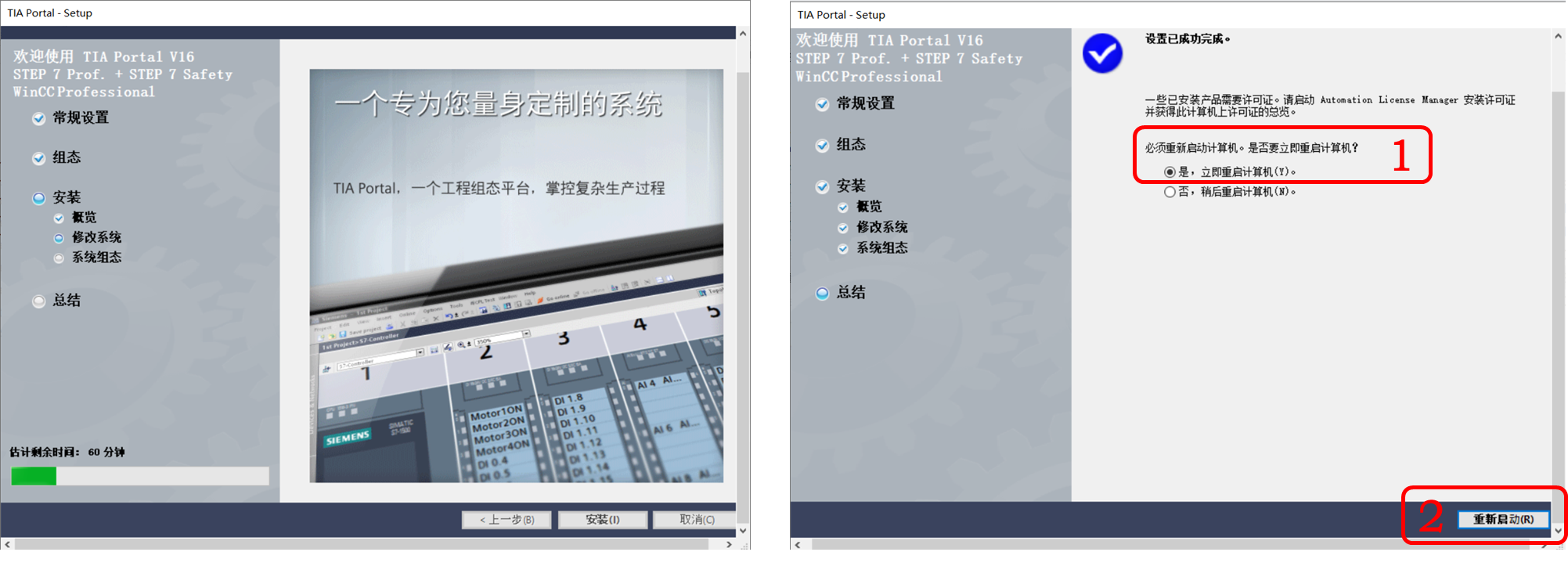The image size is (1568, 570).
Task: Click the 重新启动(R) button
Action: tap(1503, 519)
